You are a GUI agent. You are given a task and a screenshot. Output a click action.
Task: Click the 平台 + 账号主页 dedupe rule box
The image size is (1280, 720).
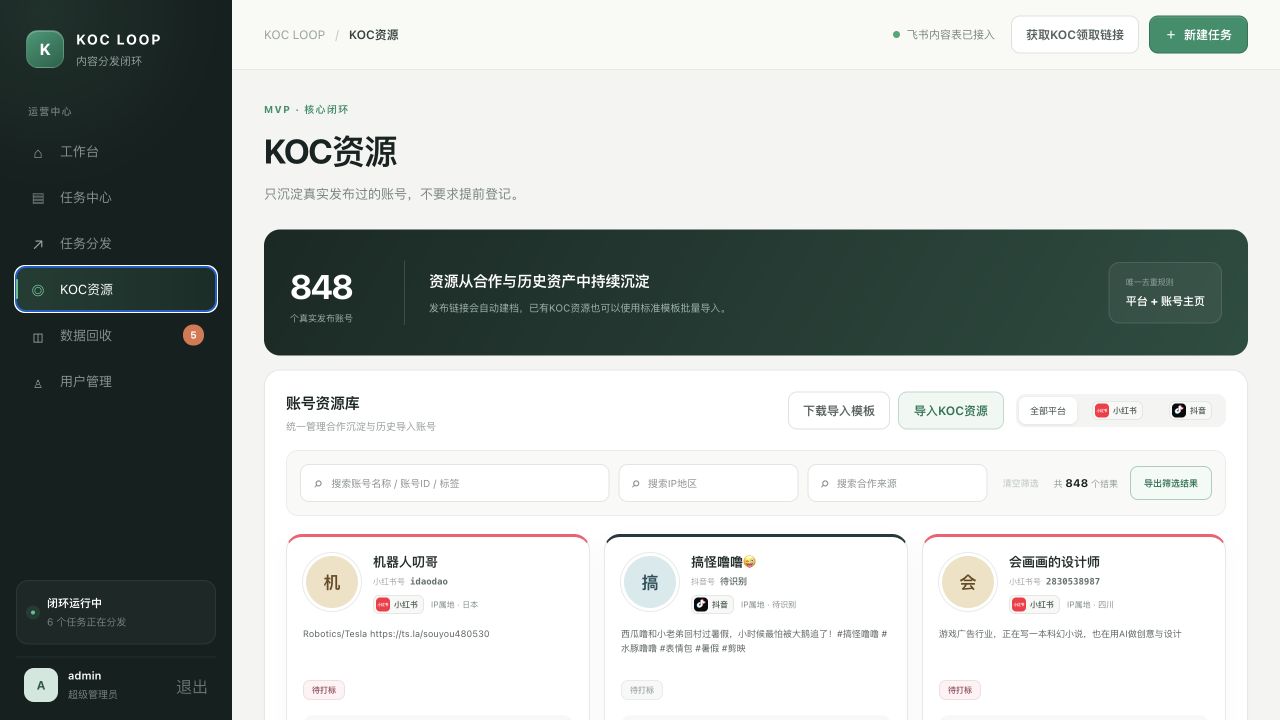pos(1165,292)
